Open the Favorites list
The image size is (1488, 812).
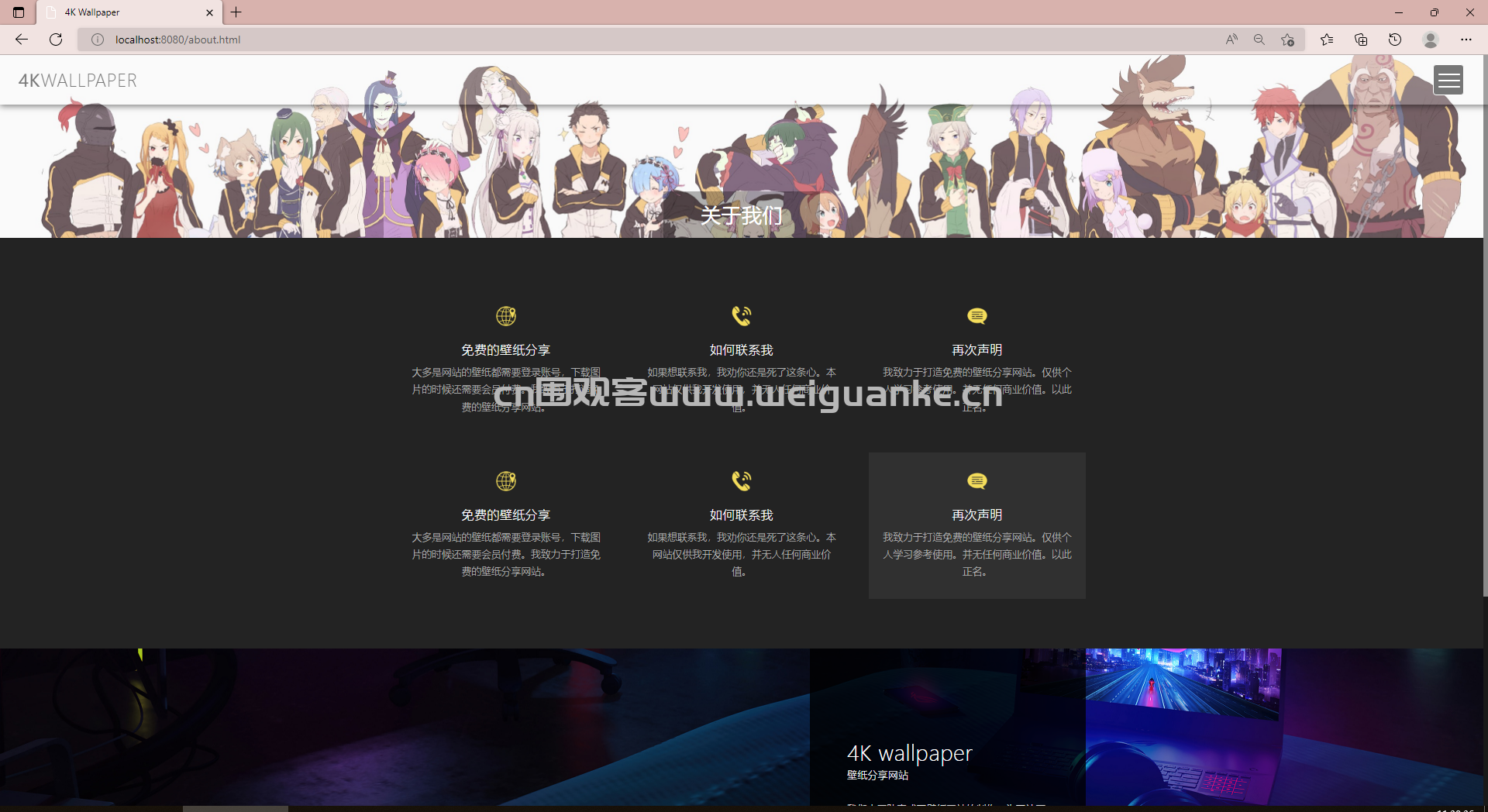(x=1327, y=40)
